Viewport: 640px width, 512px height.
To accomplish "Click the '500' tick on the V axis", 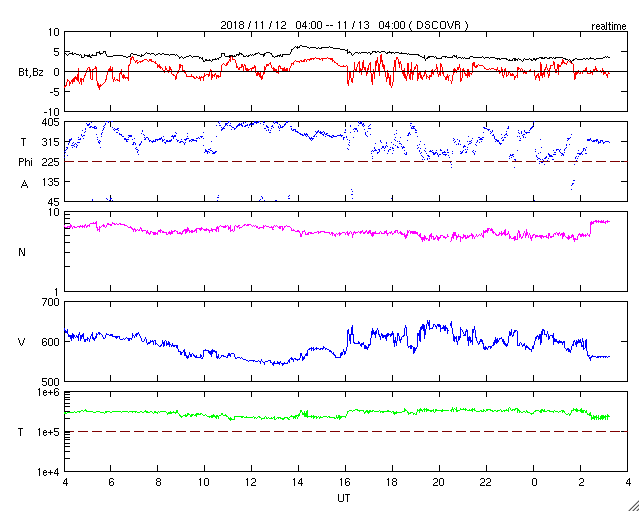I will click(x=52, y=382).
